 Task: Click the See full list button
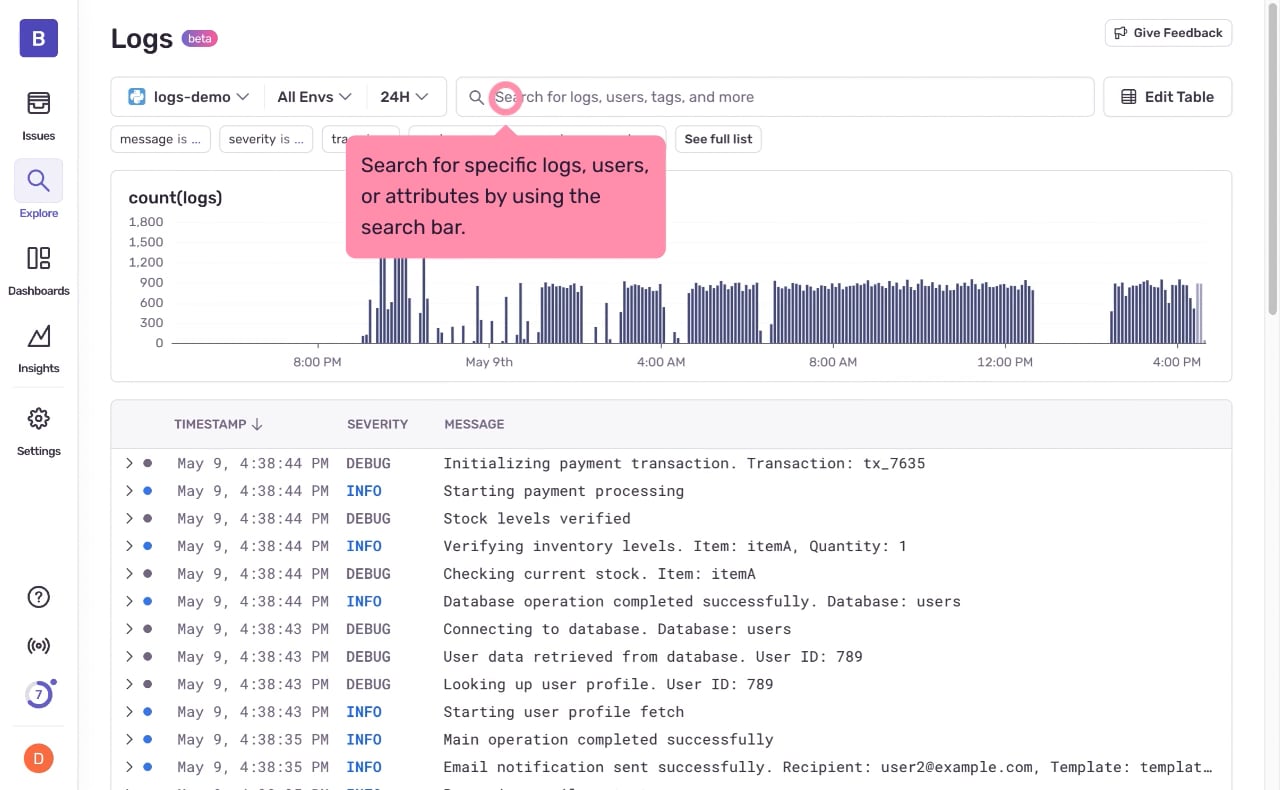[718, 139]
